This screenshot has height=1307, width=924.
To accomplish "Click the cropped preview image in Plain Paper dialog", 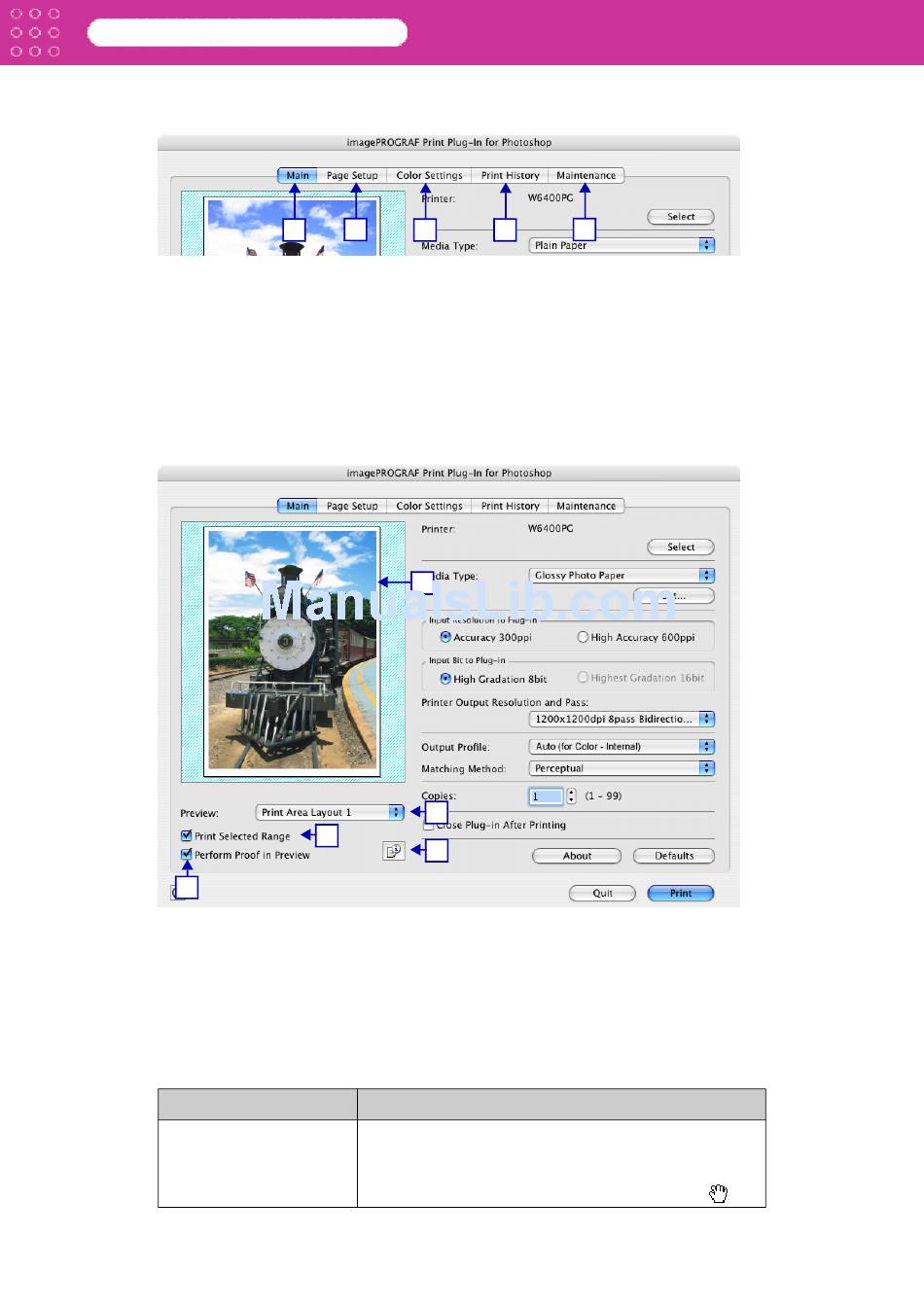I will 293,228.
